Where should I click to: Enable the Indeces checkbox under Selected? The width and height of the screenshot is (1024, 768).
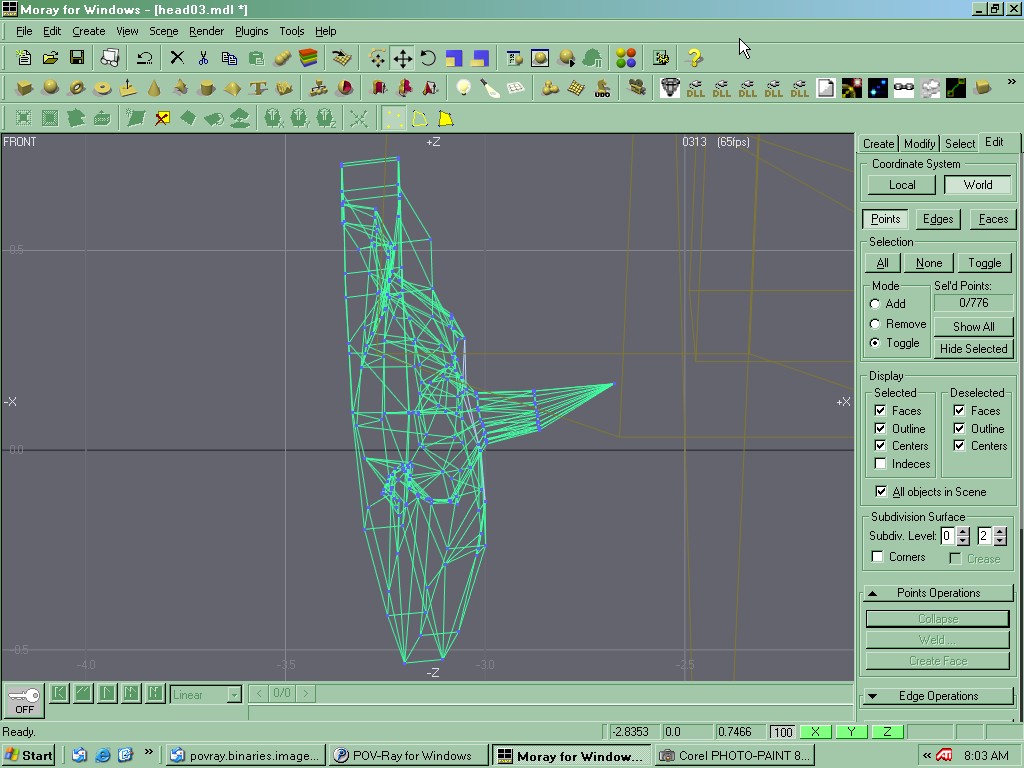click(x=880, y=464)
